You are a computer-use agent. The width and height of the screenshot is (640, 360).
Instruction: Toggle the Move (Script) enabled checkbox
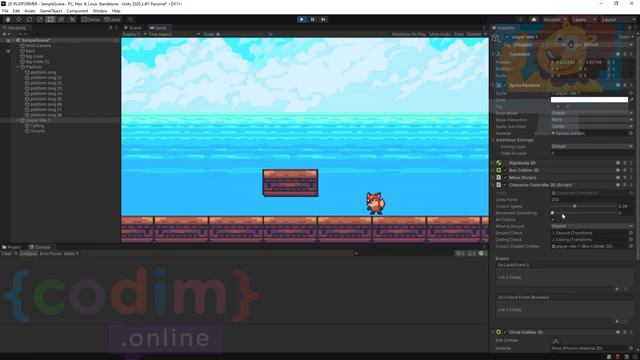pyautogui.click(x=505, y=178)
